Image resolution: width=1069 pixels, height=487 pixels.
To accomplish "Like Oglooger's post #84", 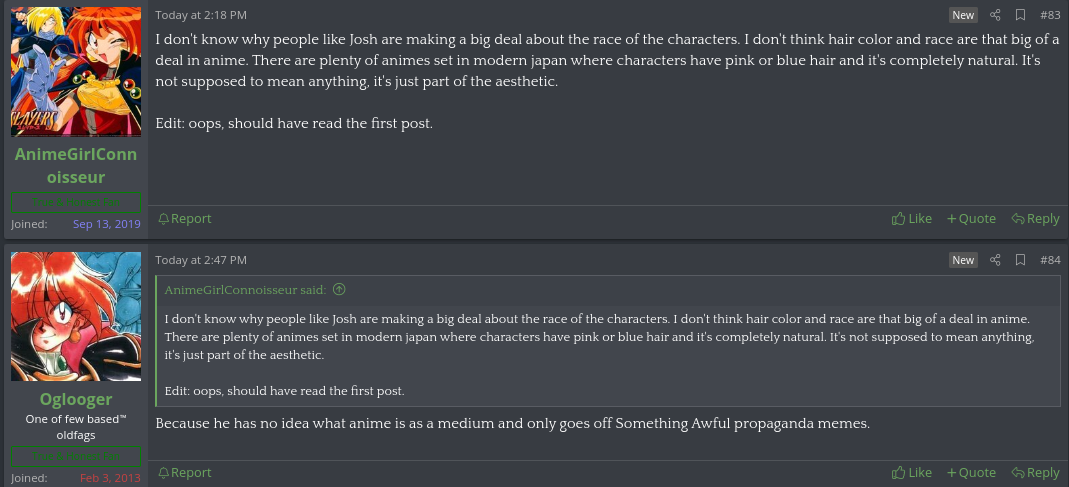I will coord(912,473).
